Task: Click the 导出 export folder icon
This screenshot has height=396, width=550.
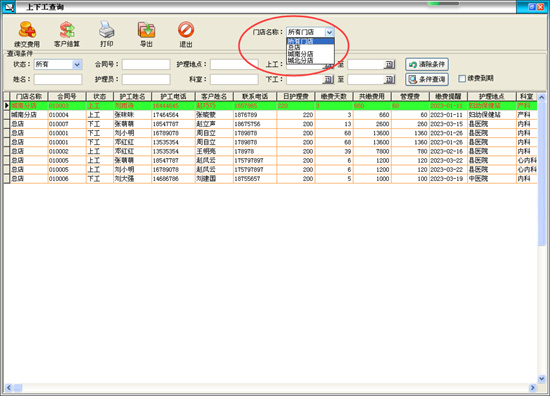Action: pos(146,29)
